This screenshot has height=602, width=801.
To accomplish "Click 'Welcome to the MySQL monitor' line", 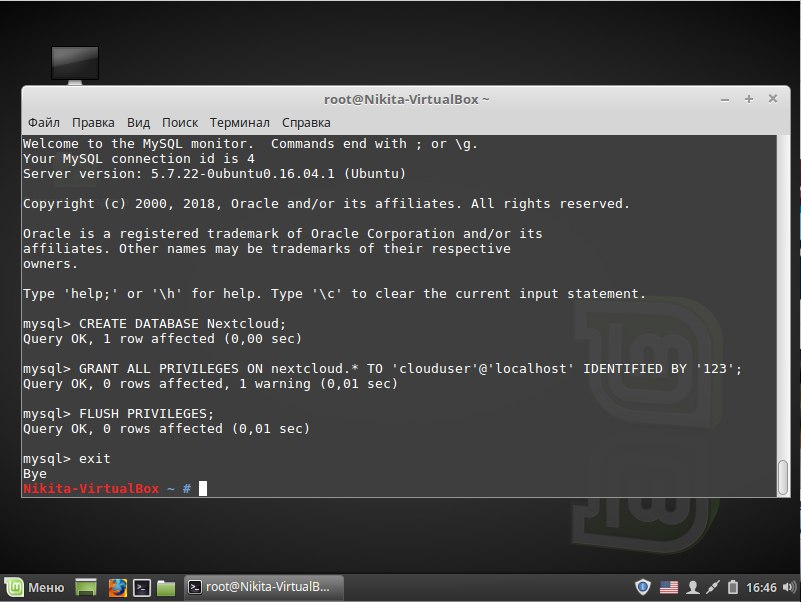I will (x=250, y=144).
